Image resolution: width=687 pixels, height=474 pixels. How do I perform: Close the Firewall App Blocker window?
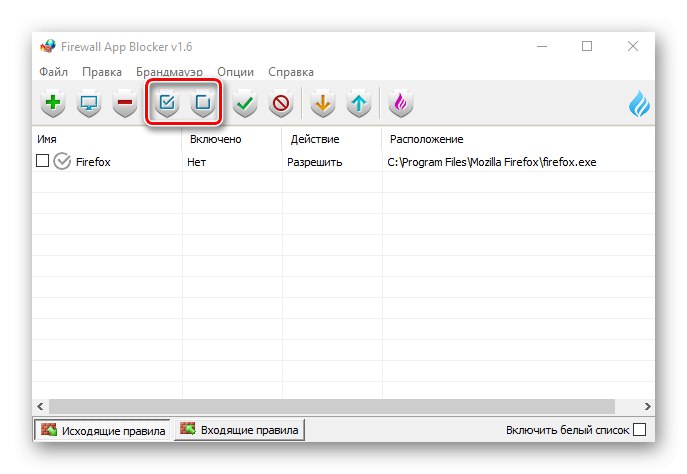click(633, 46)
